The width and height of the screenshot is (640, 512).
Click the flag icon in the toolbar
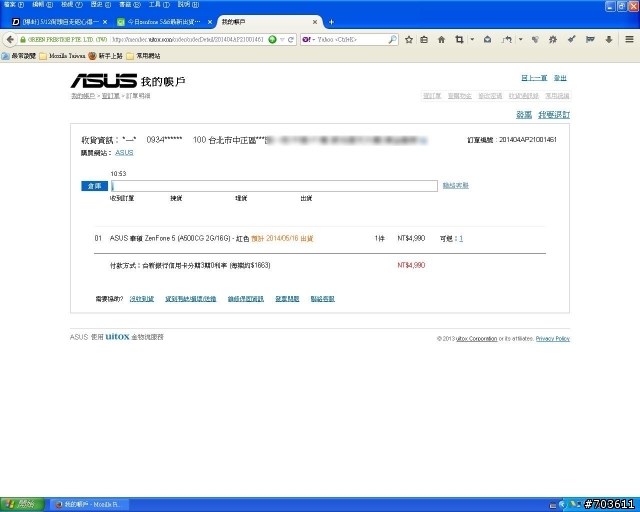590,40
